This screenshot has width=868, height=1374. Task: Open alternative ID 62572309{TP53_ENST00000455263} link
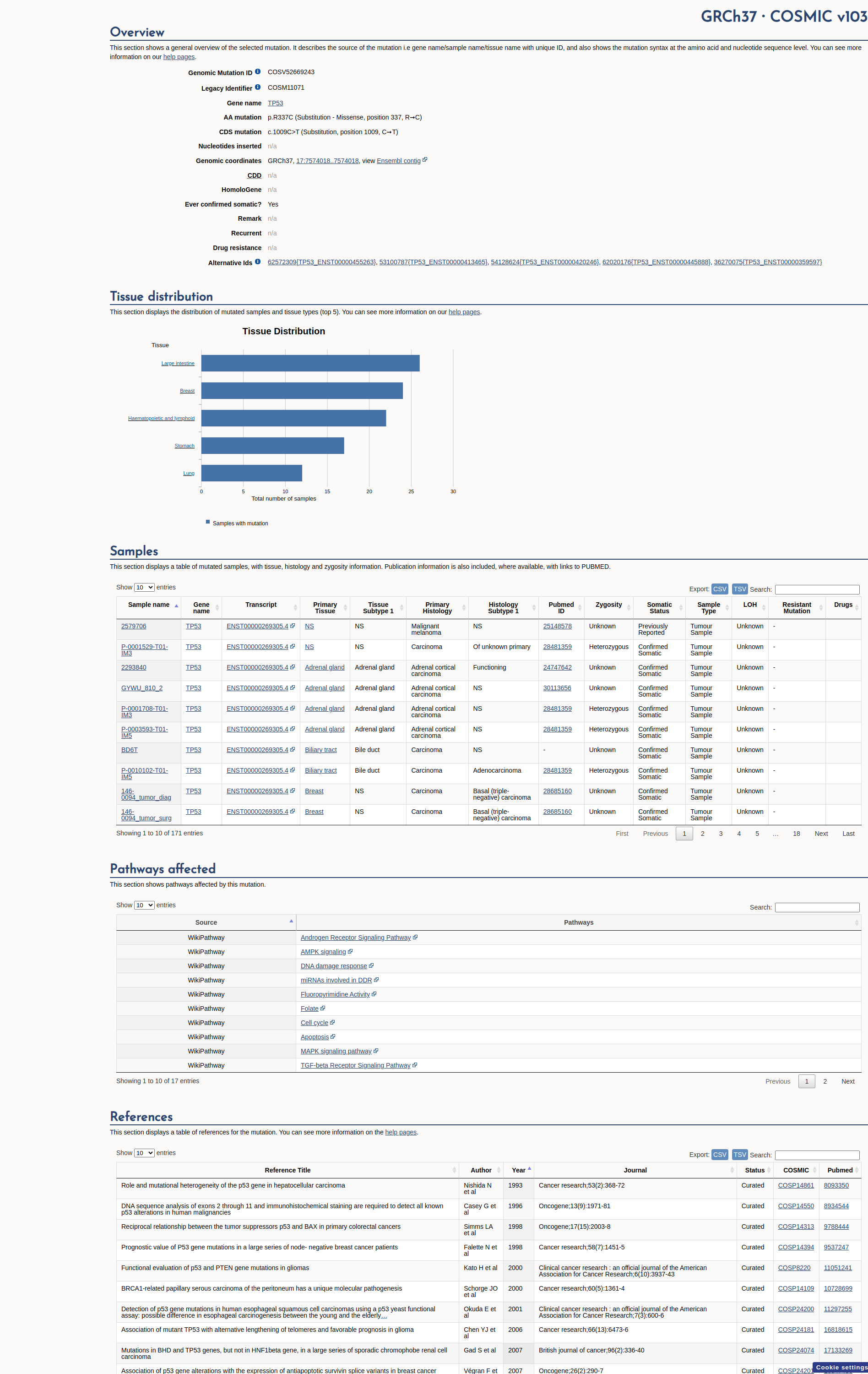pyautogui.click(x=322, y=262)
